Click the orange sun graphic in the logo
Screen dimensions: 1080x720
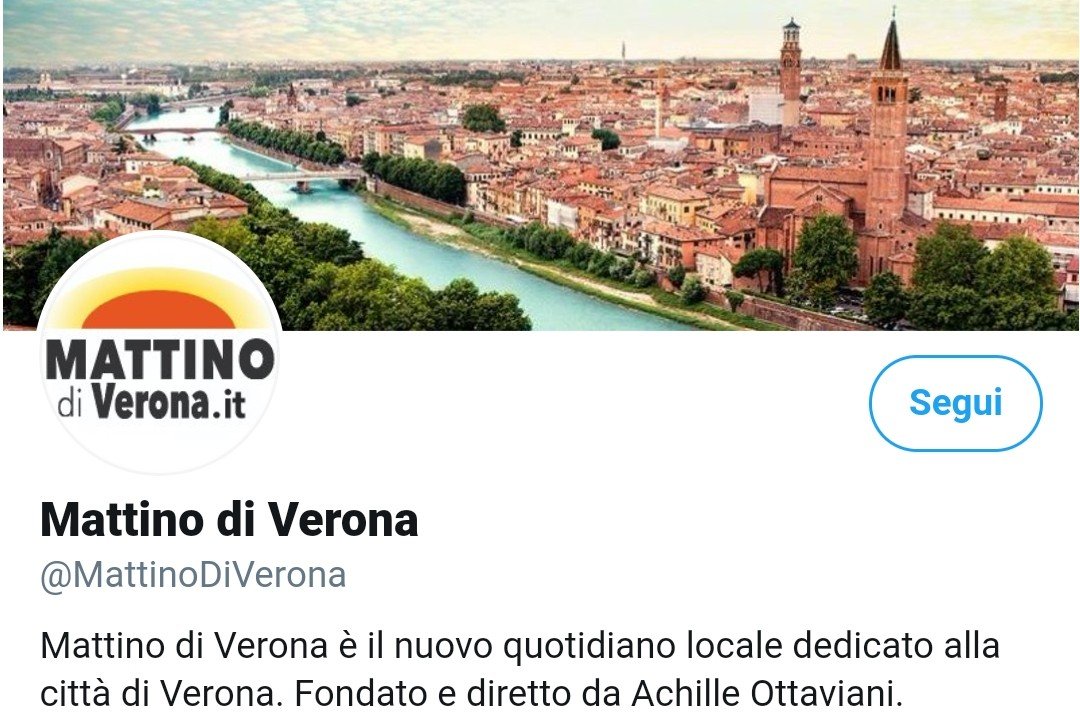click(x=159, y=309)
